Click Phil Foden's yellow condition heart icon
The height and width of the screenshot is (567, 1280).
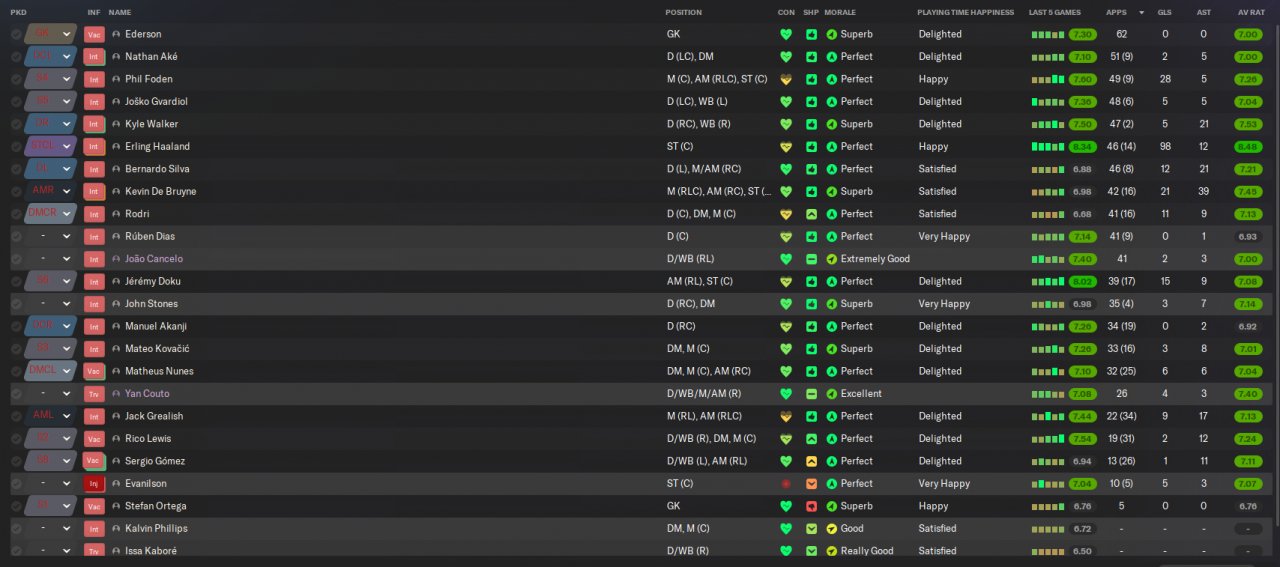click(x=786, y=79)
